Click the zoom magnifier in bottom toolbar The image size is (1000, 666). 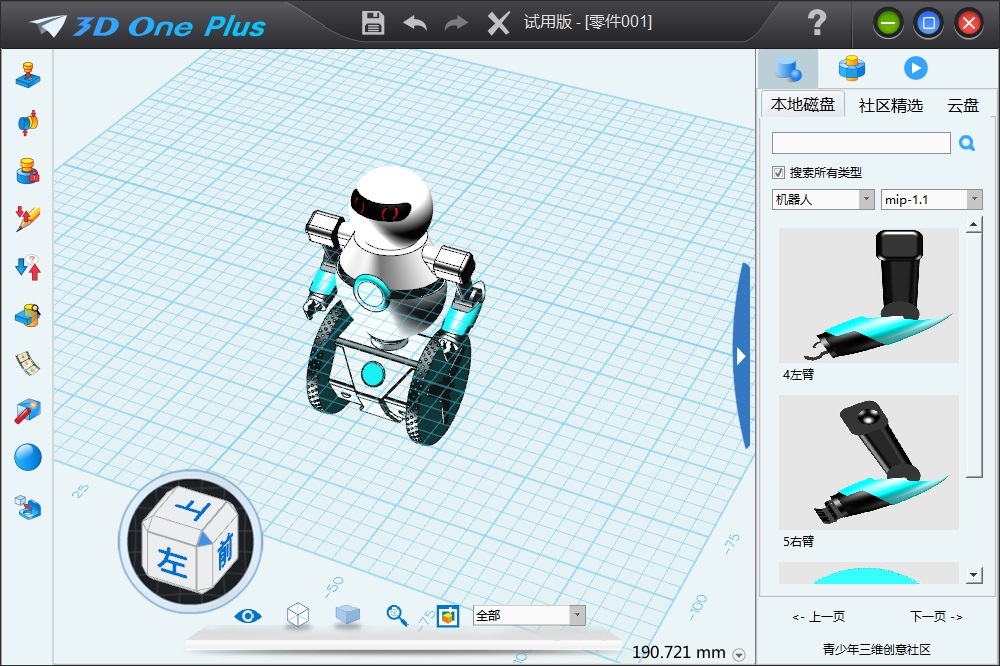point(397,616)
